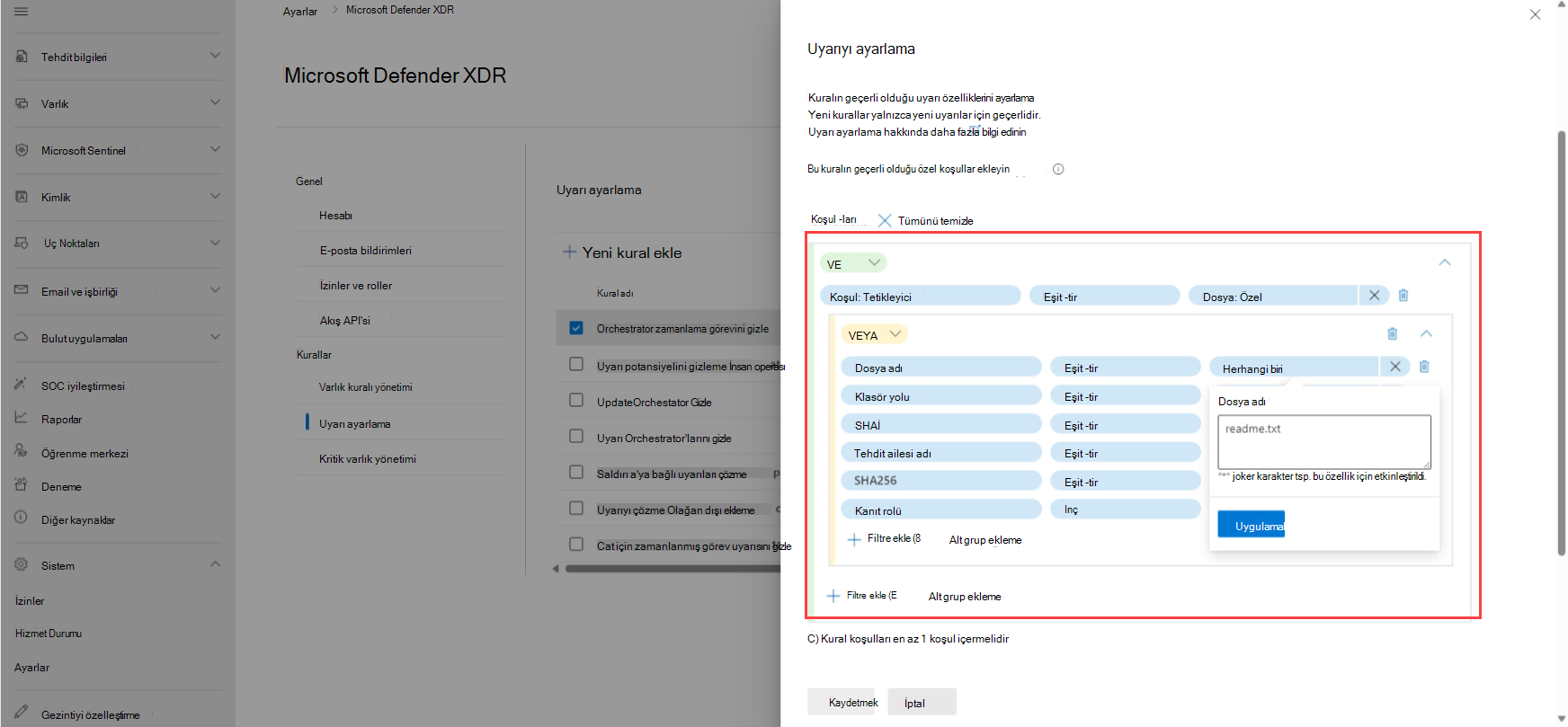Open E-posta bildirimleri settings

(366, 251)
